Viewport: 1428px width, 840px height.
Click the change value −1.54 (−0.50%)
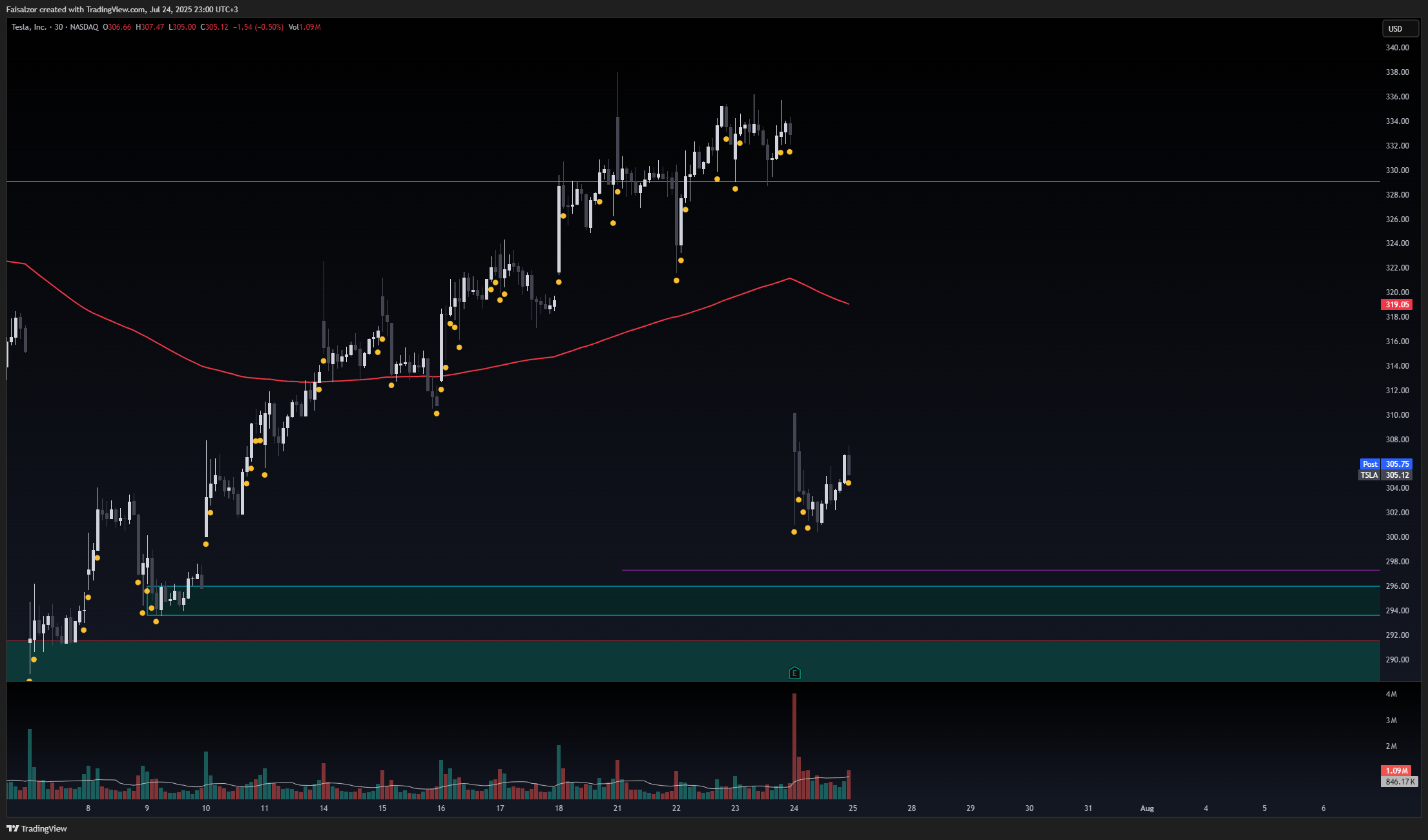(x=258, y=27)
